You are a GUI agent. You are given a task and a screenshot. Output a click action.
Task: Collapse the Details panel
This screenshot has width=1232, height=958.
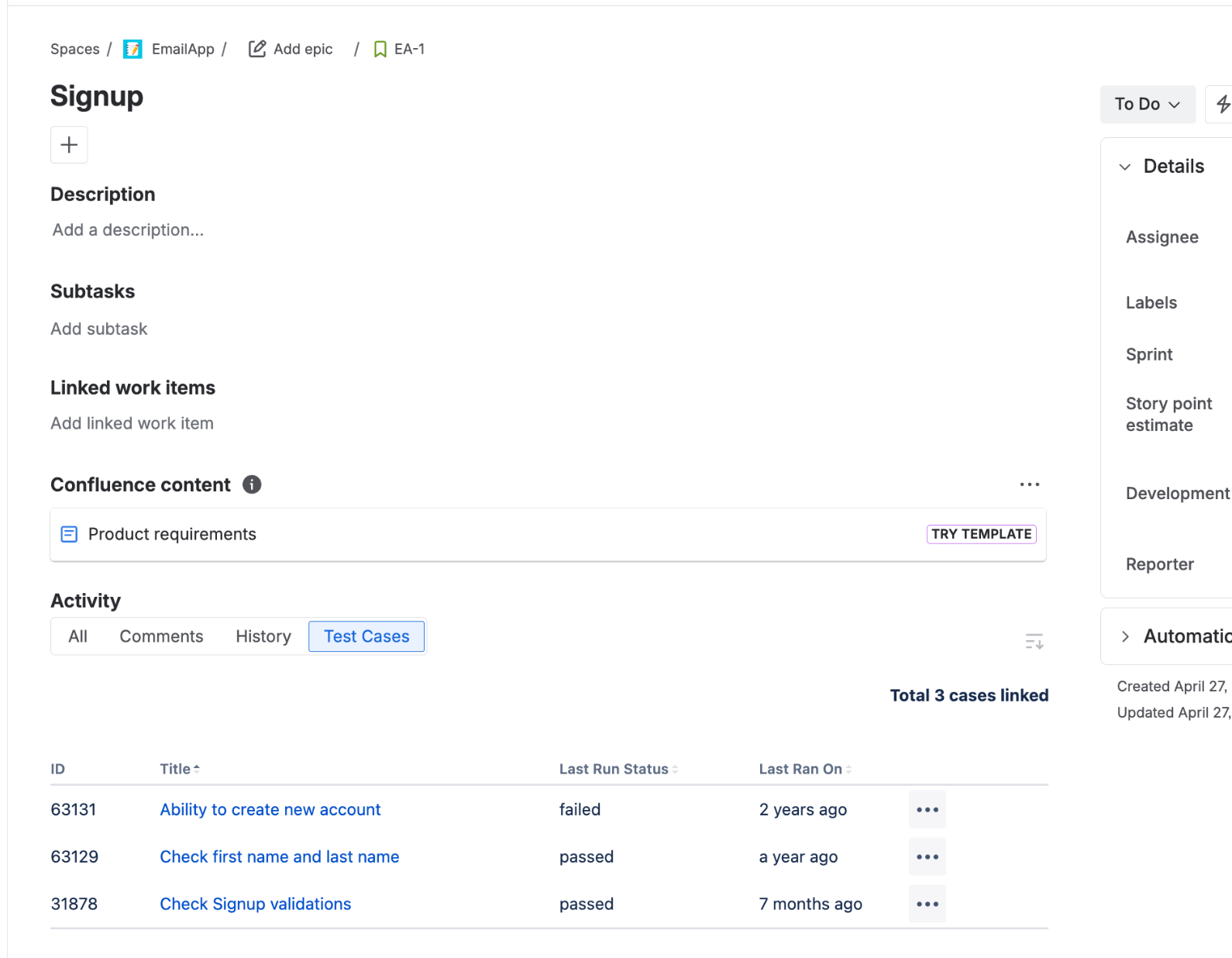point(1125,167)
